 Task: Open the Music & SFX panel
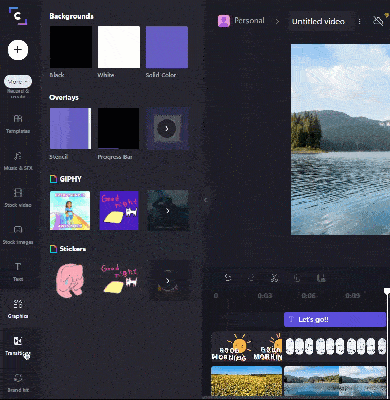point(18,161)
